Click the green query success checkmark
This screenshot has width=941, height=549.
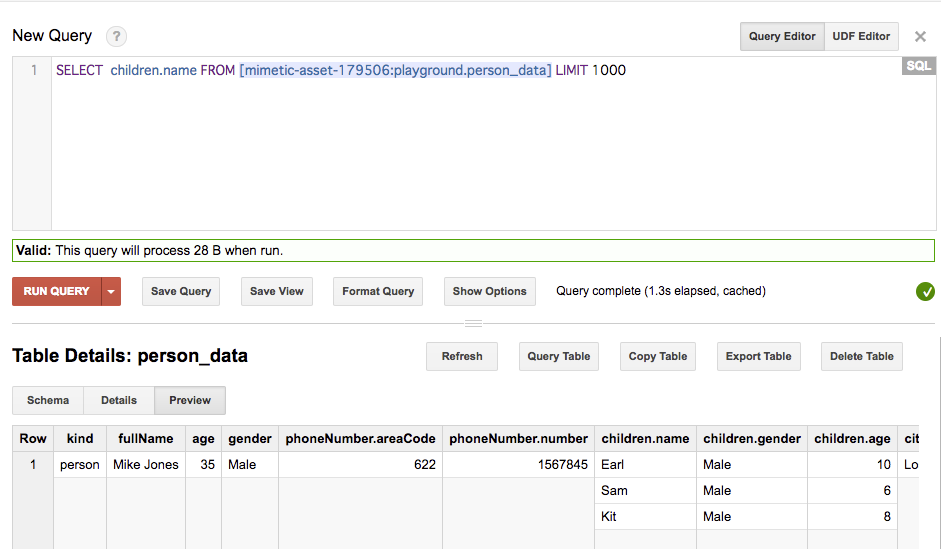click(925, 292)
